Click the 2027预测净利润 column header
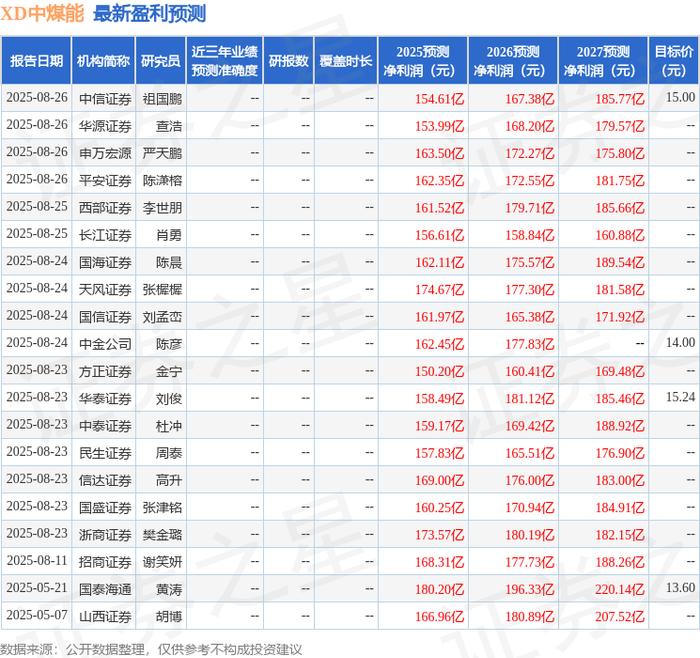This screenshot has height=658, width=700. tap(603, 61)
